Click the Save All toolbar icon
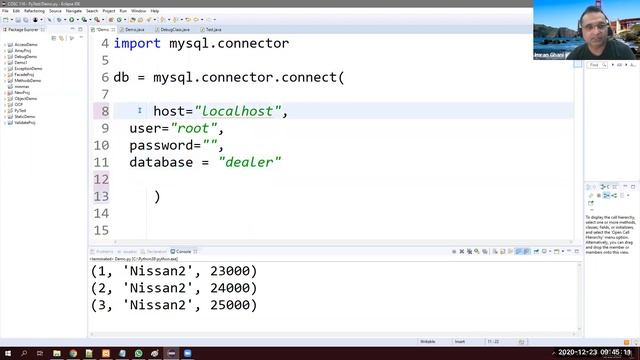 25,20
